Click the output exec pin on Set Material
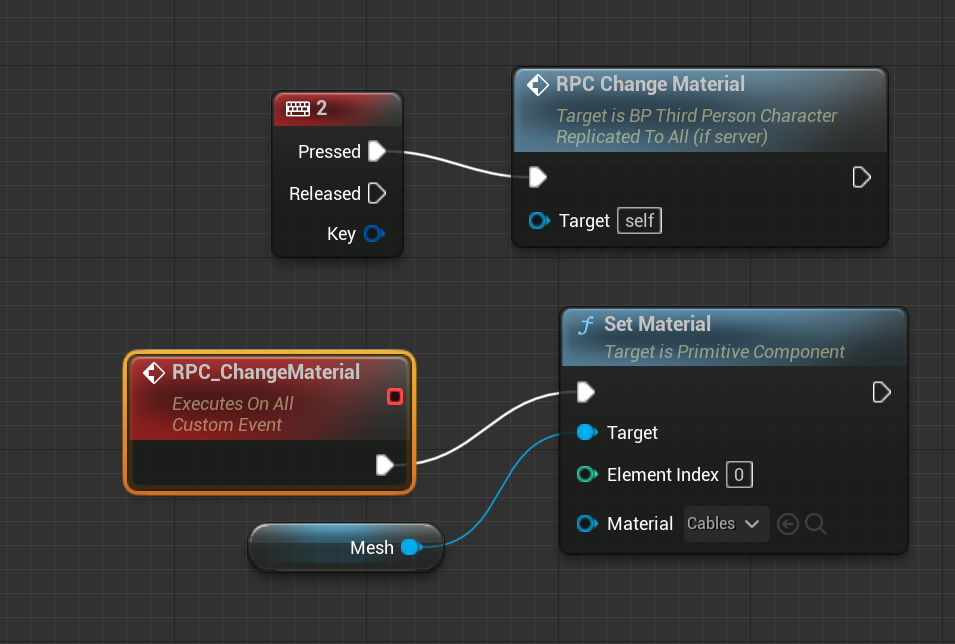 click(881, 392)
